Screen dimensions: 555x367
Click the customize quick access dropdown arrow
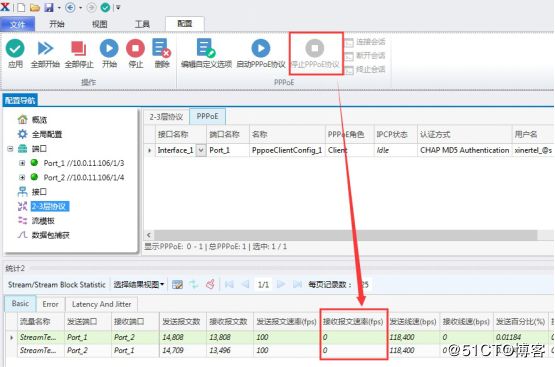point(118,7)
